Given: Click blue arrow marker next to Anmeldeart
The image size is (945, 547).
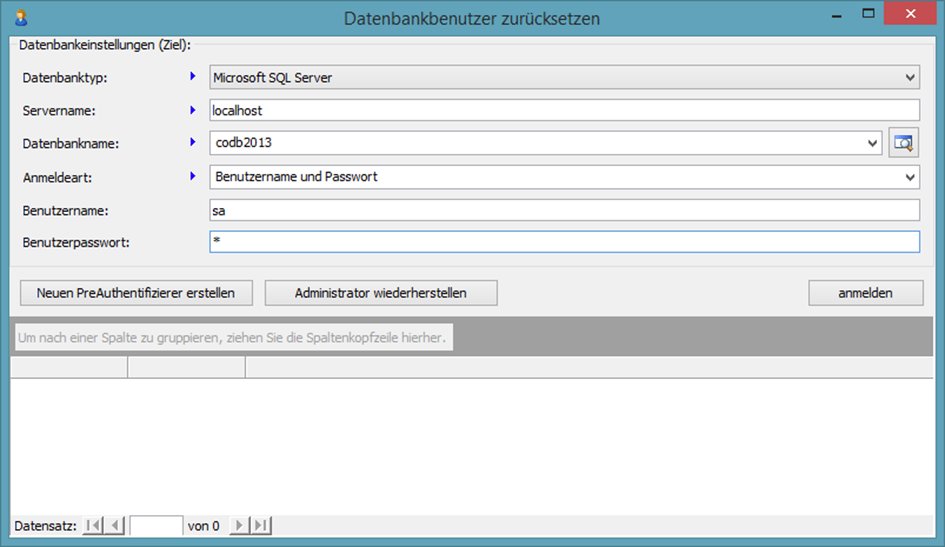Looking at the screenshot, I should pos(193,177).
